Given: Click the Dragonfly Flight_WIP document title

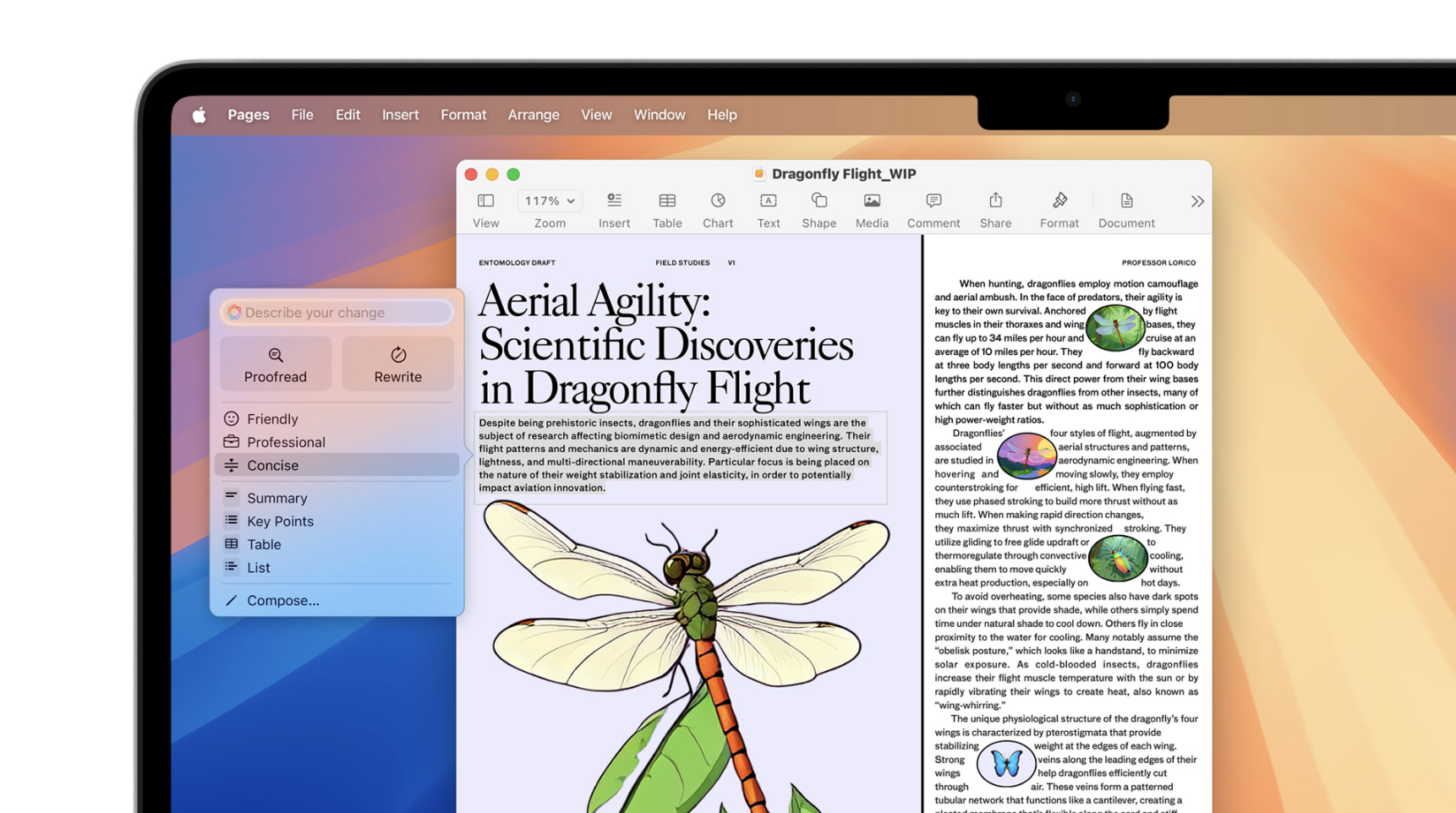Looking at the screenshot, I should 844,174.
